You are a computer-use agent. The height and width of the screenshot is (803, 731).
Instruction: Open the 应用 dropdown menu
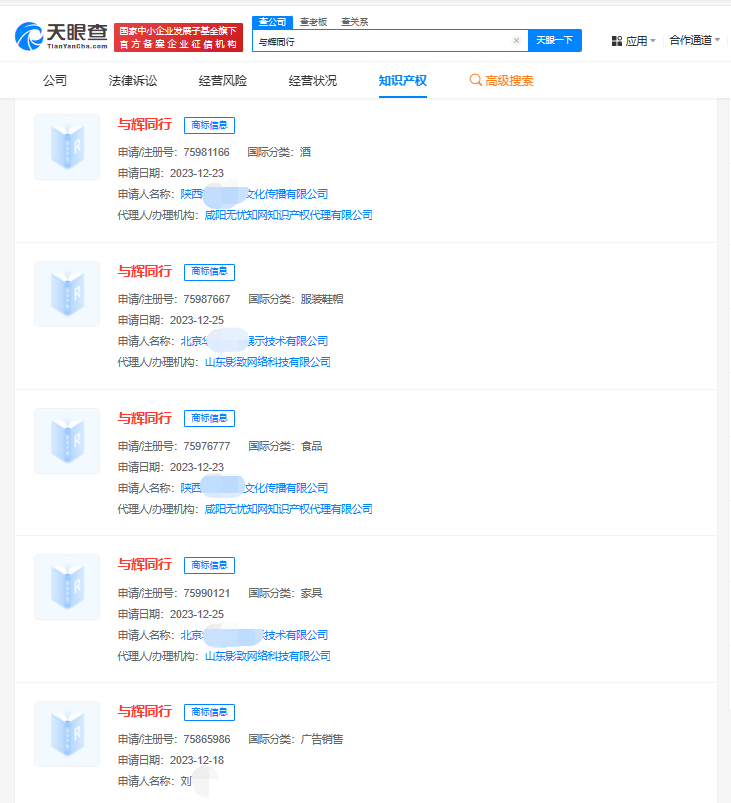640,41
